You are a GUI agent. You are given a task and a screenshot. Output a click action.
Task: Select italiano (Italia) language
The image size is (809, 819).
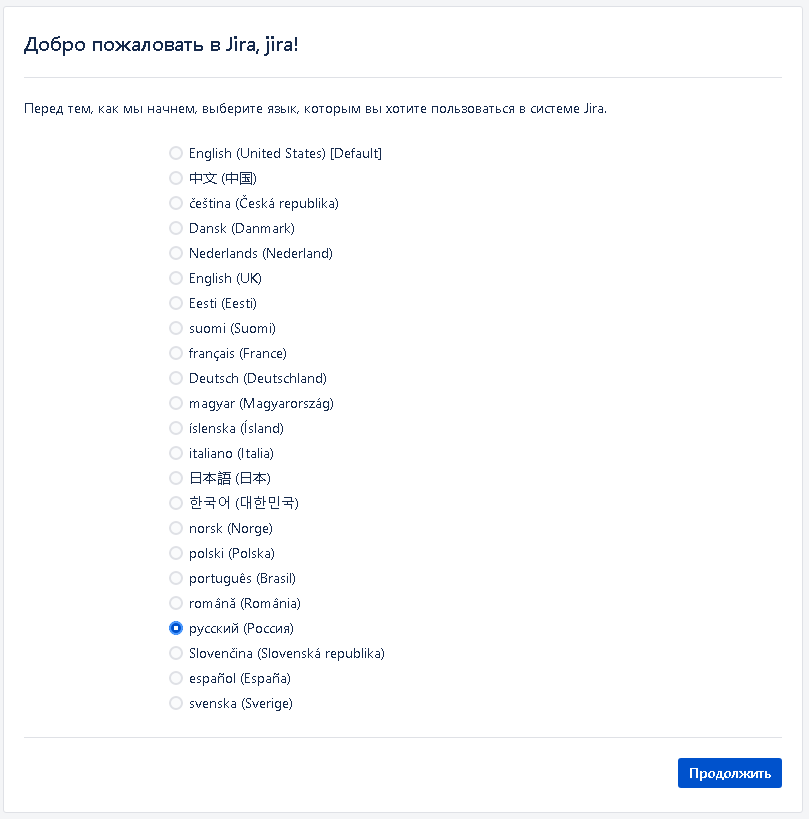(x=176, y=453)
